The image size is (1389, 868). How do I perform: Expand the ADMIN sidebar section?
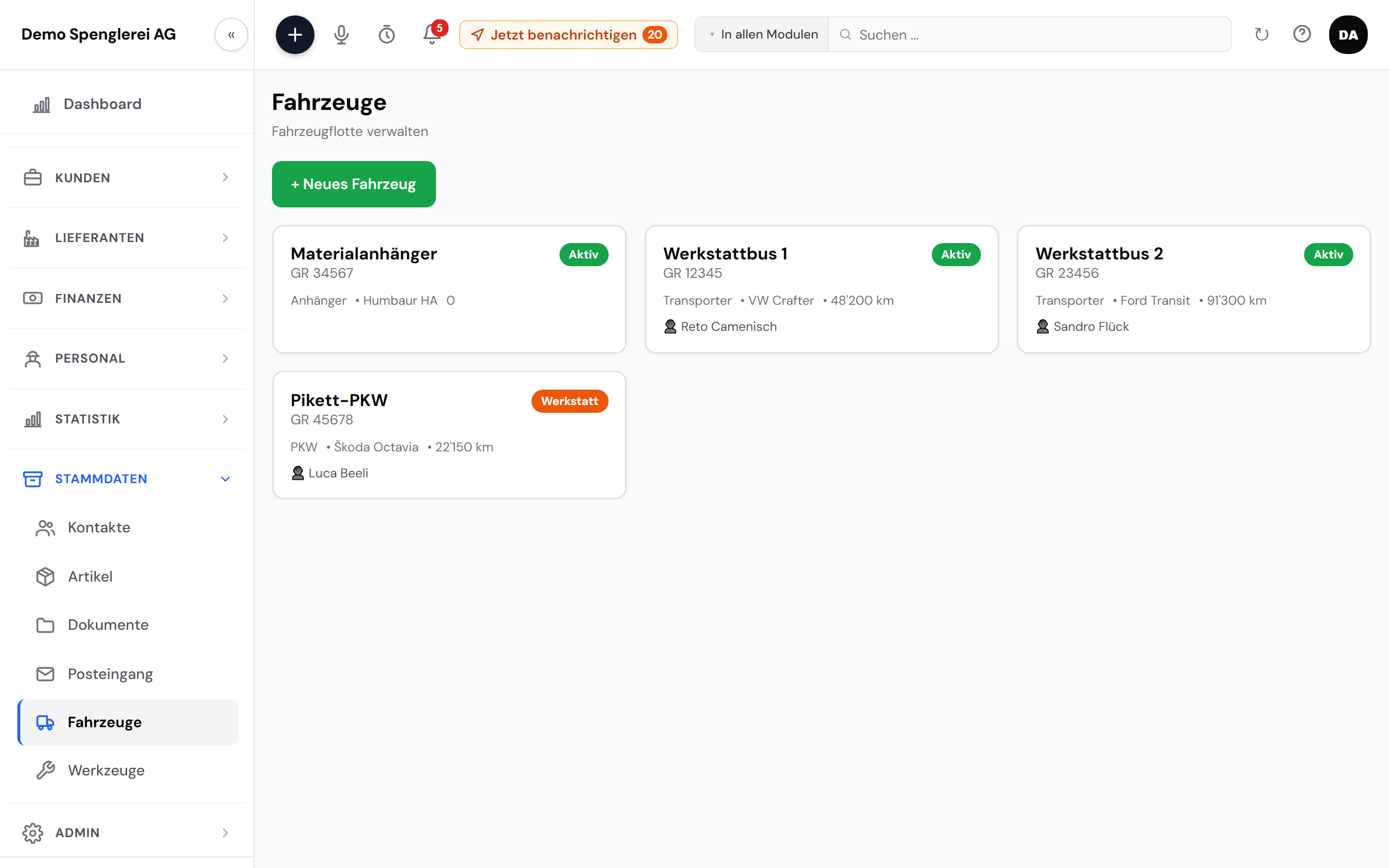click(127, 832)
